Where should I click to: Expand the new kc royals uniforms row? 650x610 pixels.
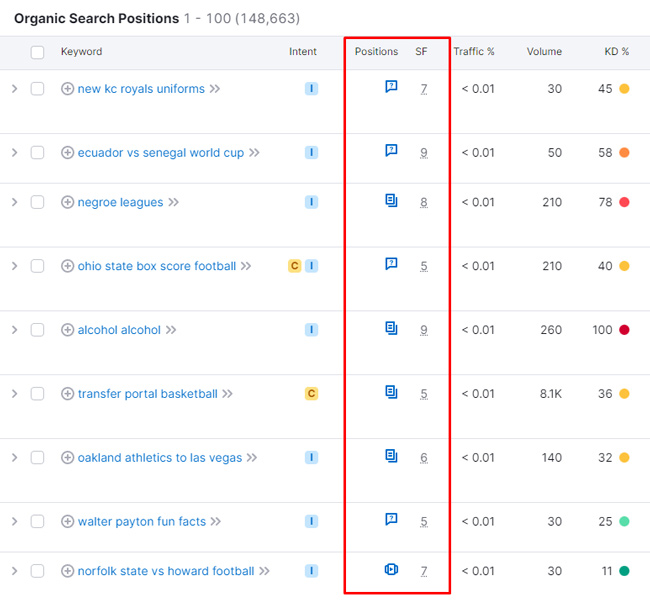tap(14, 89)
